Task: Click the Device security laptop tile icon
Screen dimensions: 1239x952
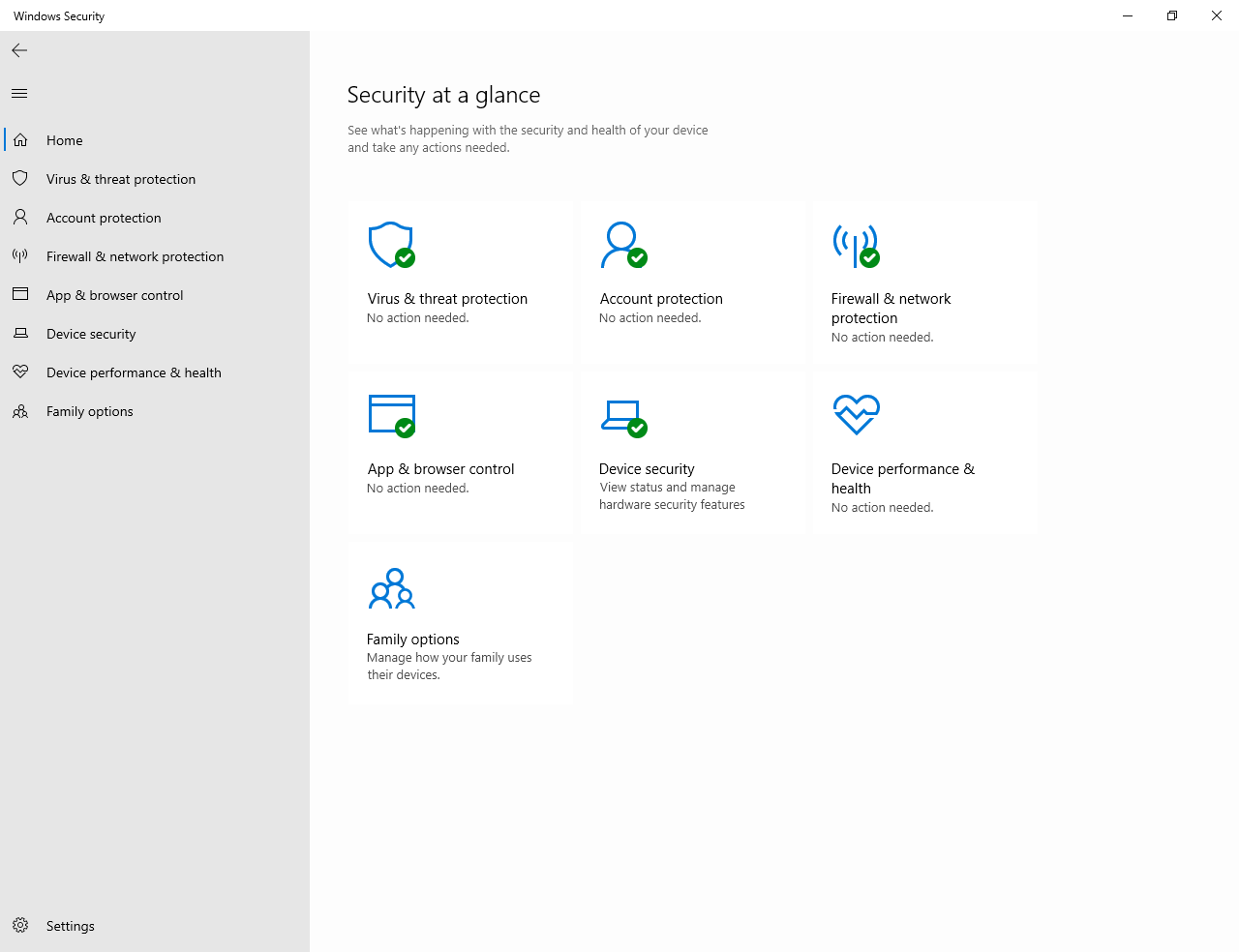Action: click(x=622, y=416)
